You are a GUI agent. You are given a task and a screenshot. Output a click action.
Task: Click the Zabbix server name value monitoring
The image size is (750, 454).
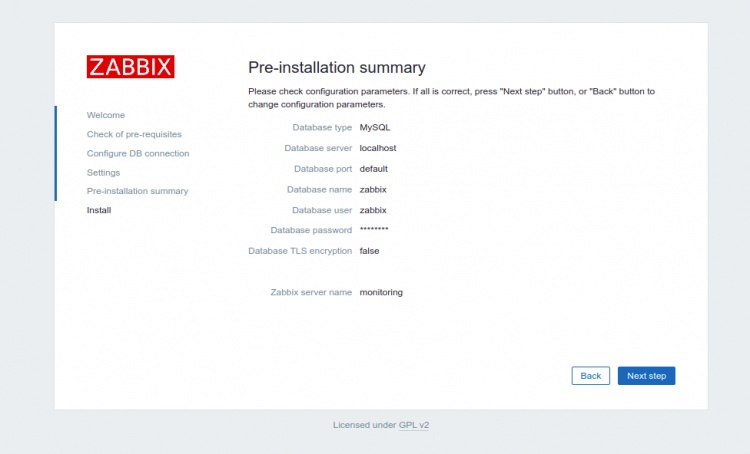coord(381,292)
